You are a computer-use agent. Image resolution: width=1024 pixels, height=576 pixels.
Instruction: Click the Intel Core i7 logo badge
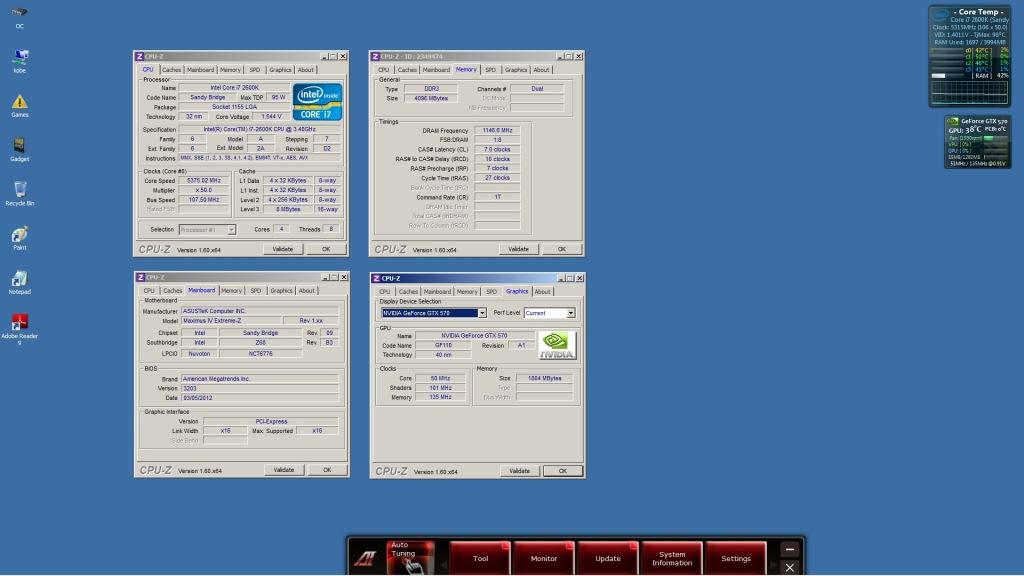[x=317, y=101]
